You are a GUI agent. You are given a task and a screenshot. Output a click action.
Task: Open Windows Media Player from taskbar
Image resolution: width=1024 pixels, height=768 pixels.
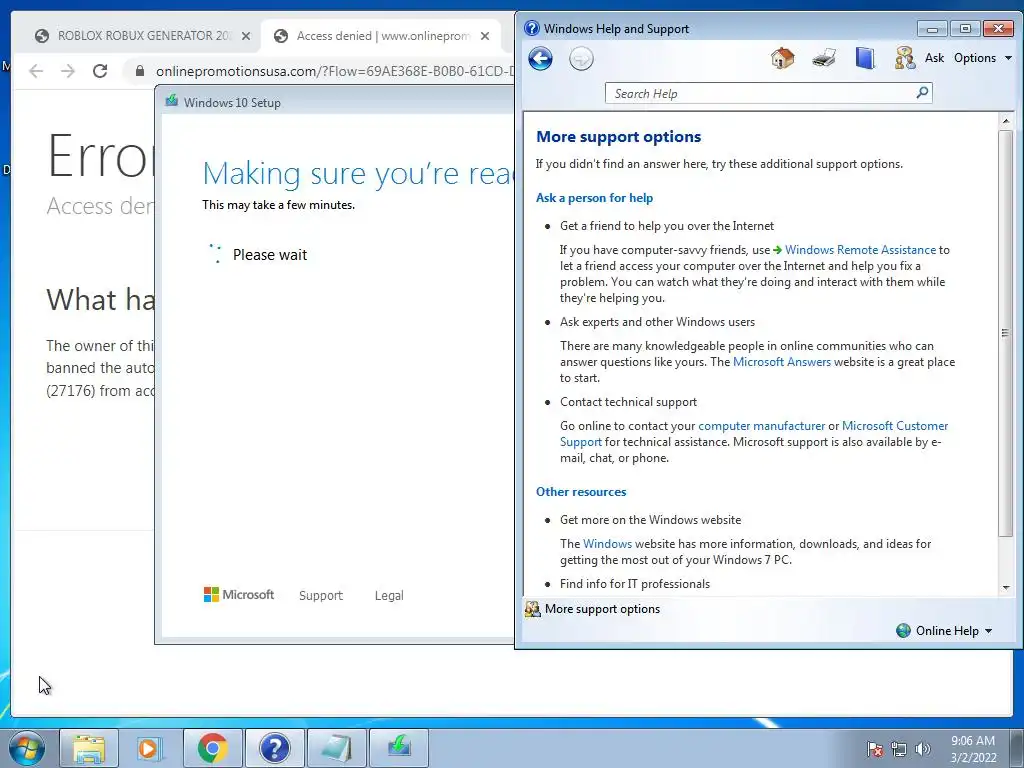pos(150,748)
